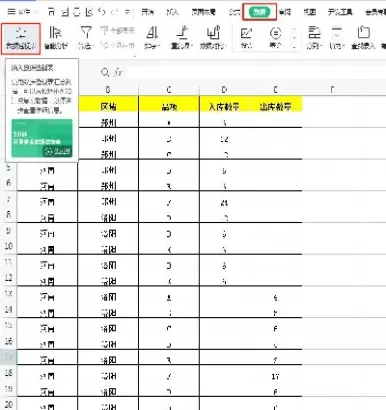Screen dimensions: 386x410
Task: Select column B header
Action: click(108, 90)
